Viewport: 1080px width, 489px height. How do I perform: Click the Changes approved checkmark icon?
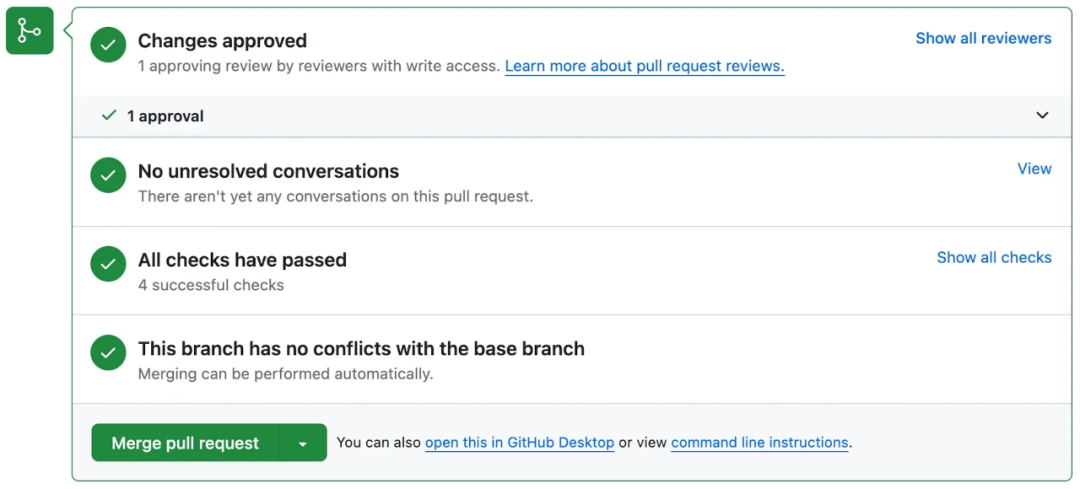click(x=108, y=45)
